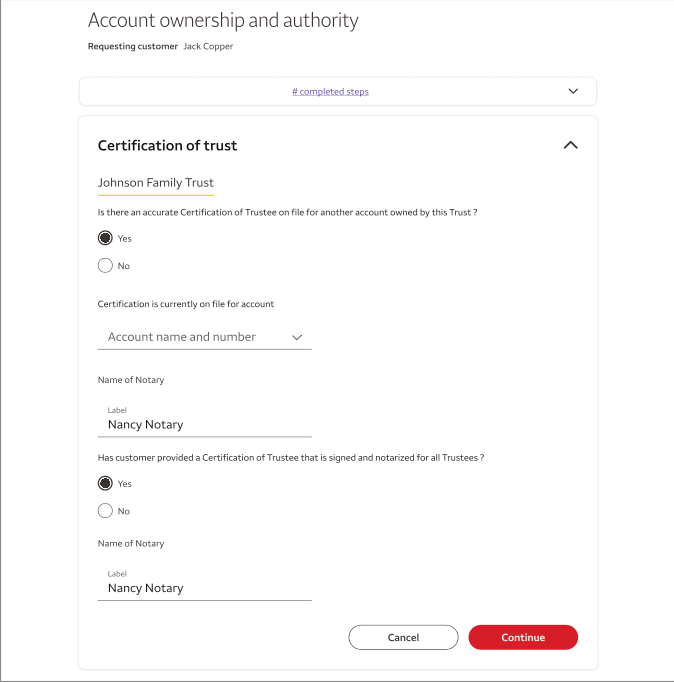Open the '# completed steps' link

point(330,92)
